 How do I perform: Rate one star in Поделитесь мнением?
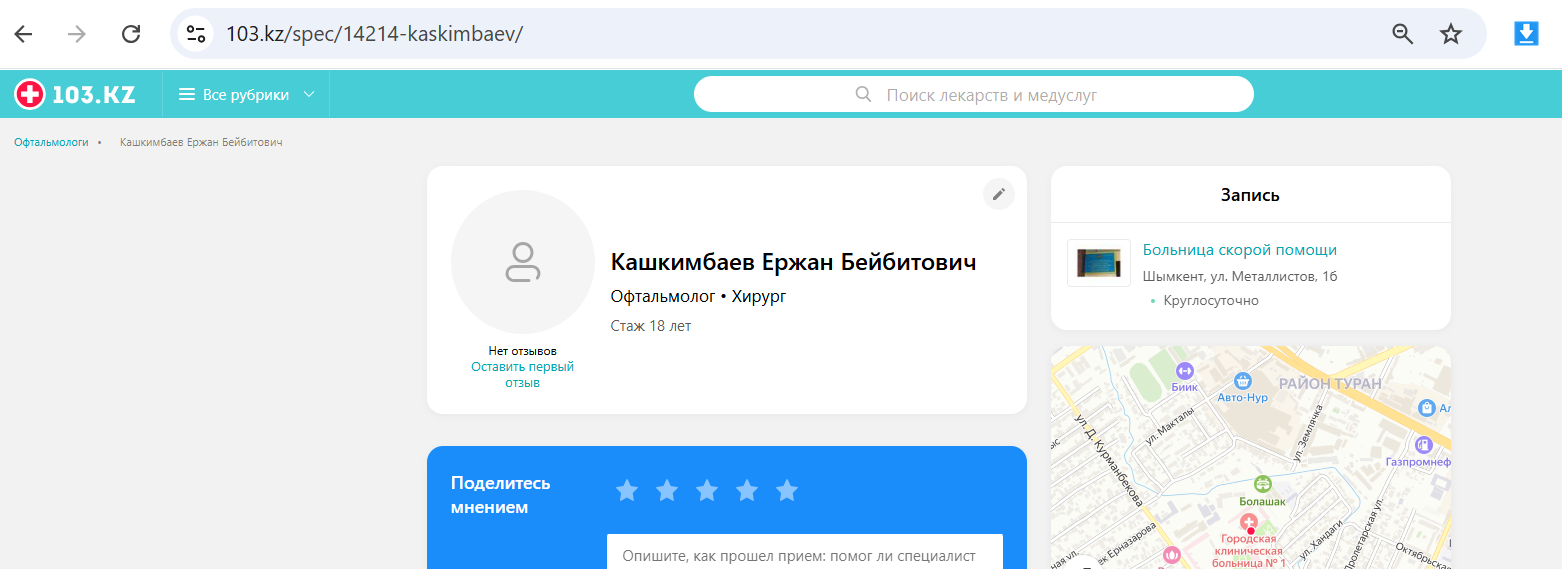[627, 490]
